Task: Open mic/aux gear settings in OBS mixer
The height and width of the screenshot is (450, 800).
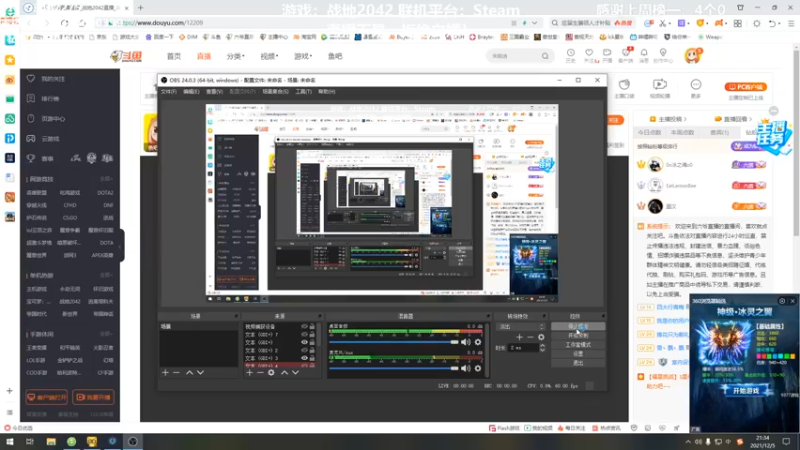Action: [x=478, y=368]
